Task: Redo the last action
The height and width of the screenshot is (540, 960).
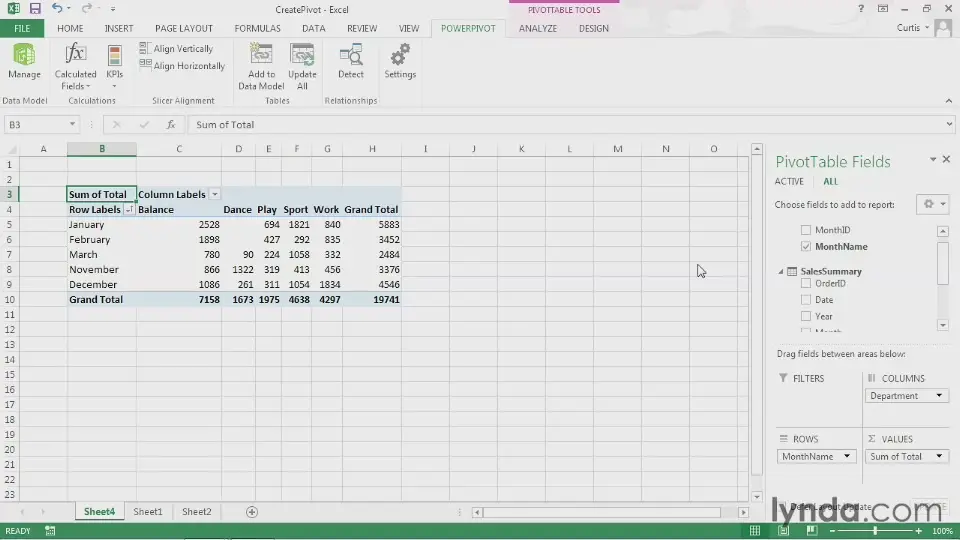Action: coord(86,9)
